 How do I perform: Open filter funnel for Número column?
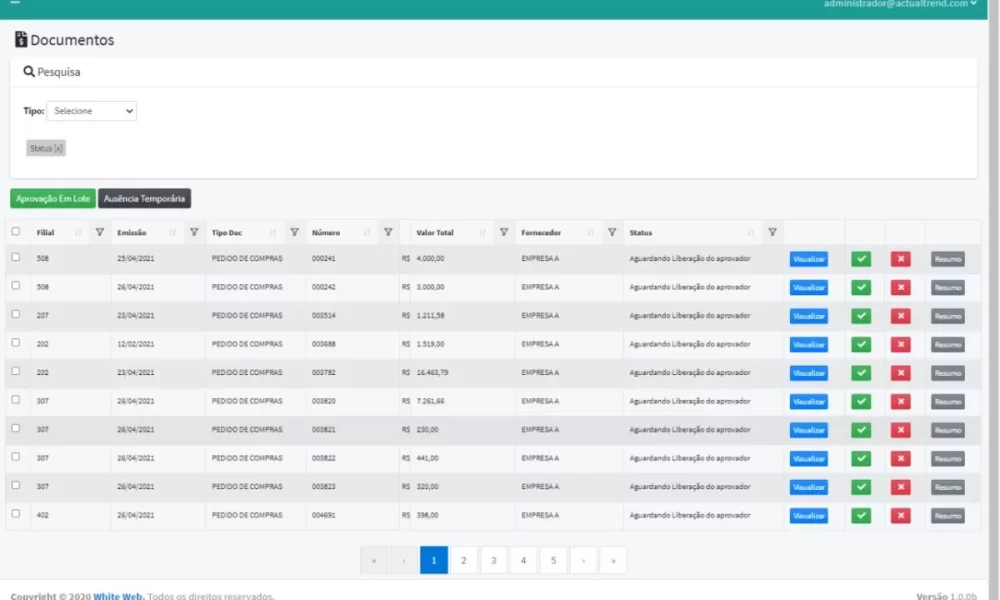pos(388,232)
